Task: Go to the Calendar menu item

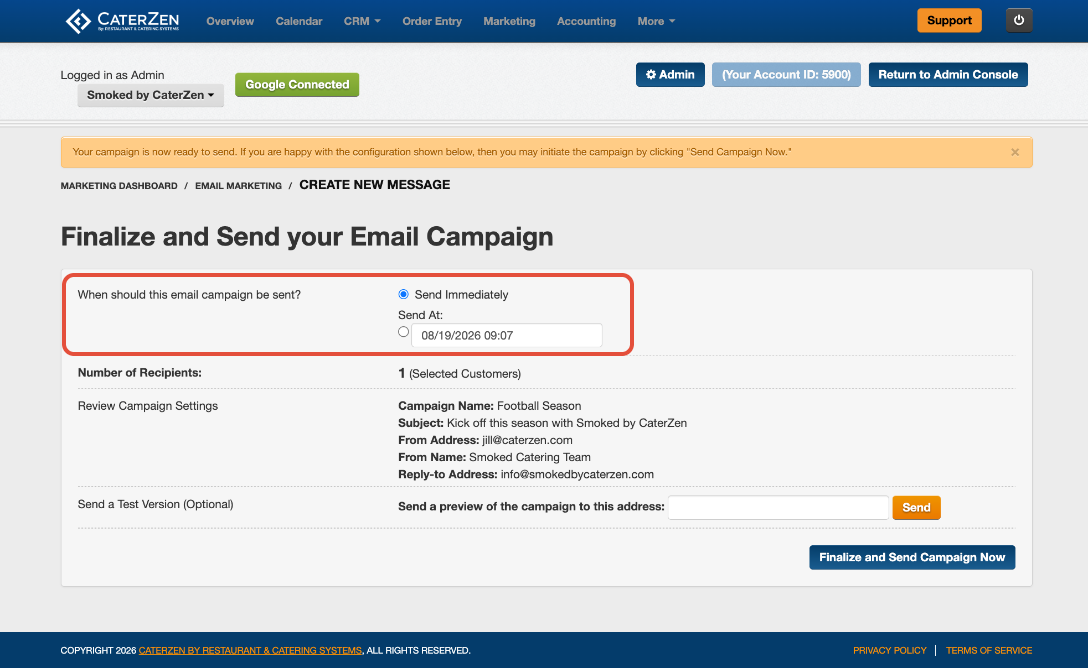Action: pyautogui.click(x=298, y=22)
